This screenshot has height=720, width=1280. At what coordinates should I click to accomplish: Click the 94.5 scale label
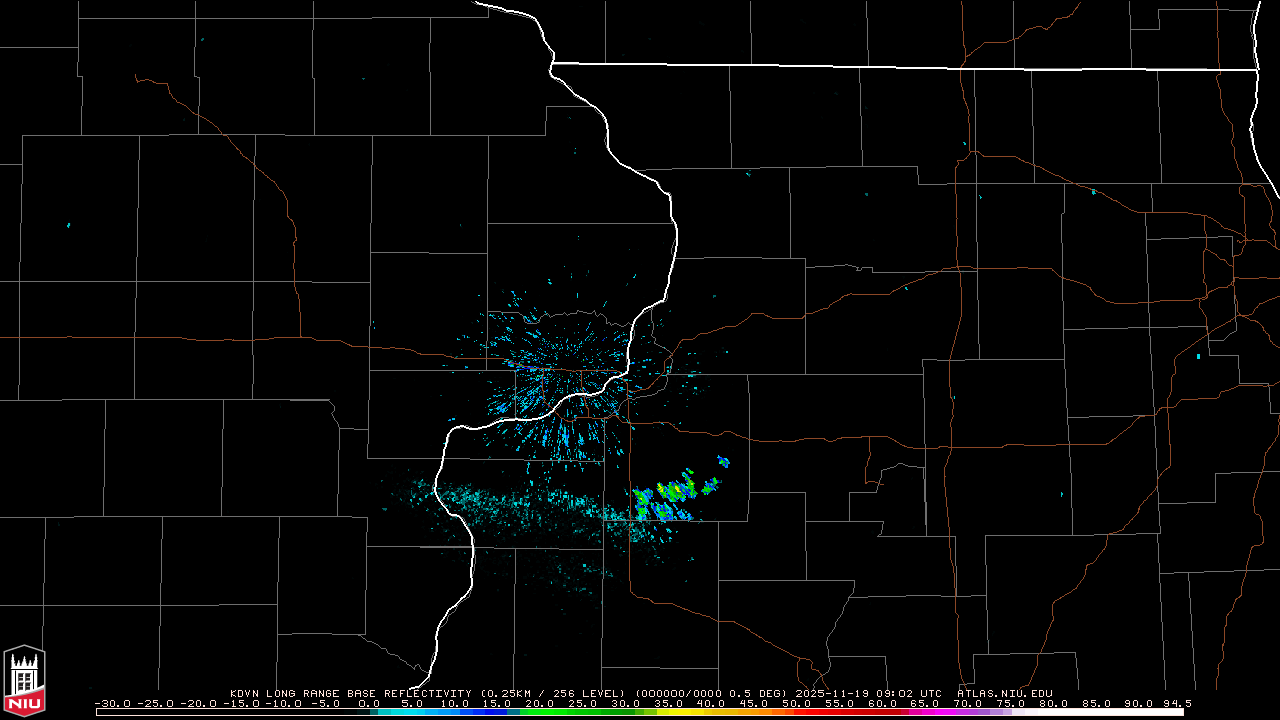(1177, 703)
